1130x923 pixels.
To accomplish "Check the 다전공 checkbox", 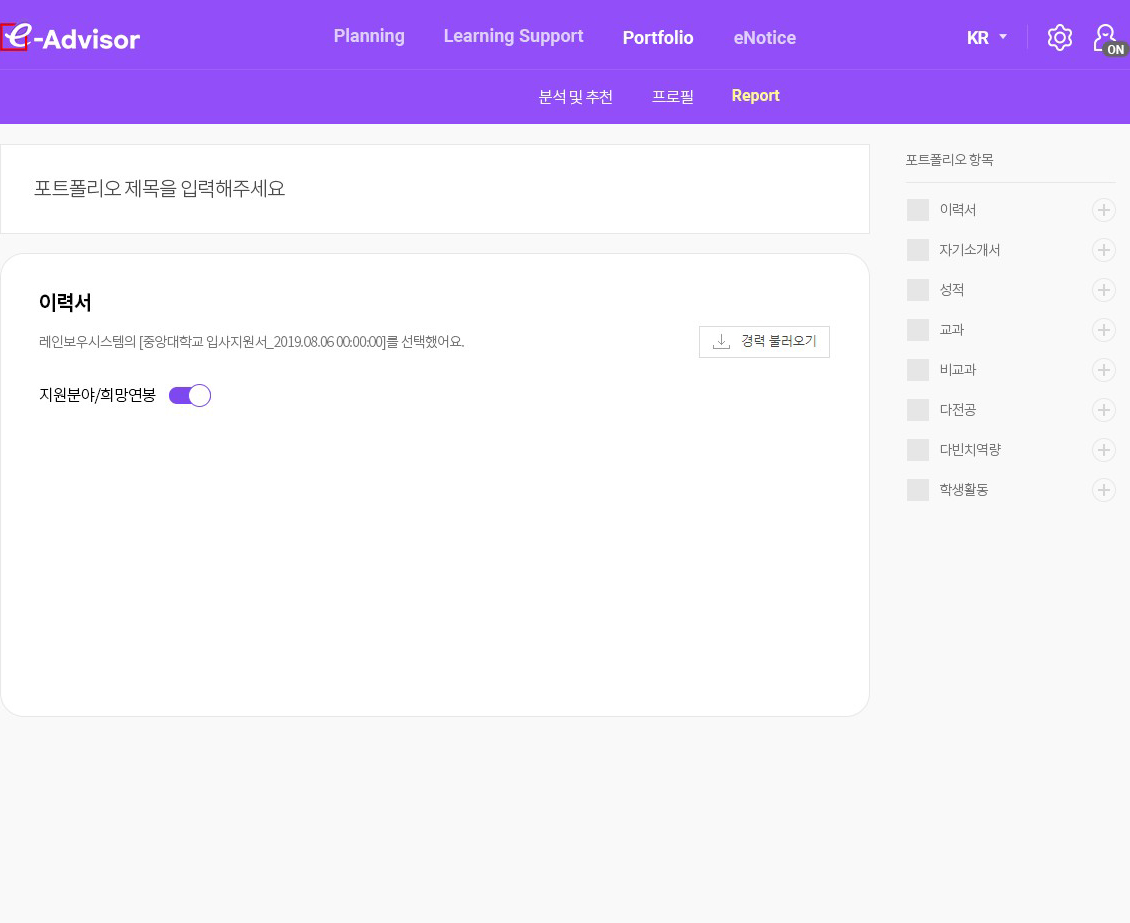I will [918, 410].
